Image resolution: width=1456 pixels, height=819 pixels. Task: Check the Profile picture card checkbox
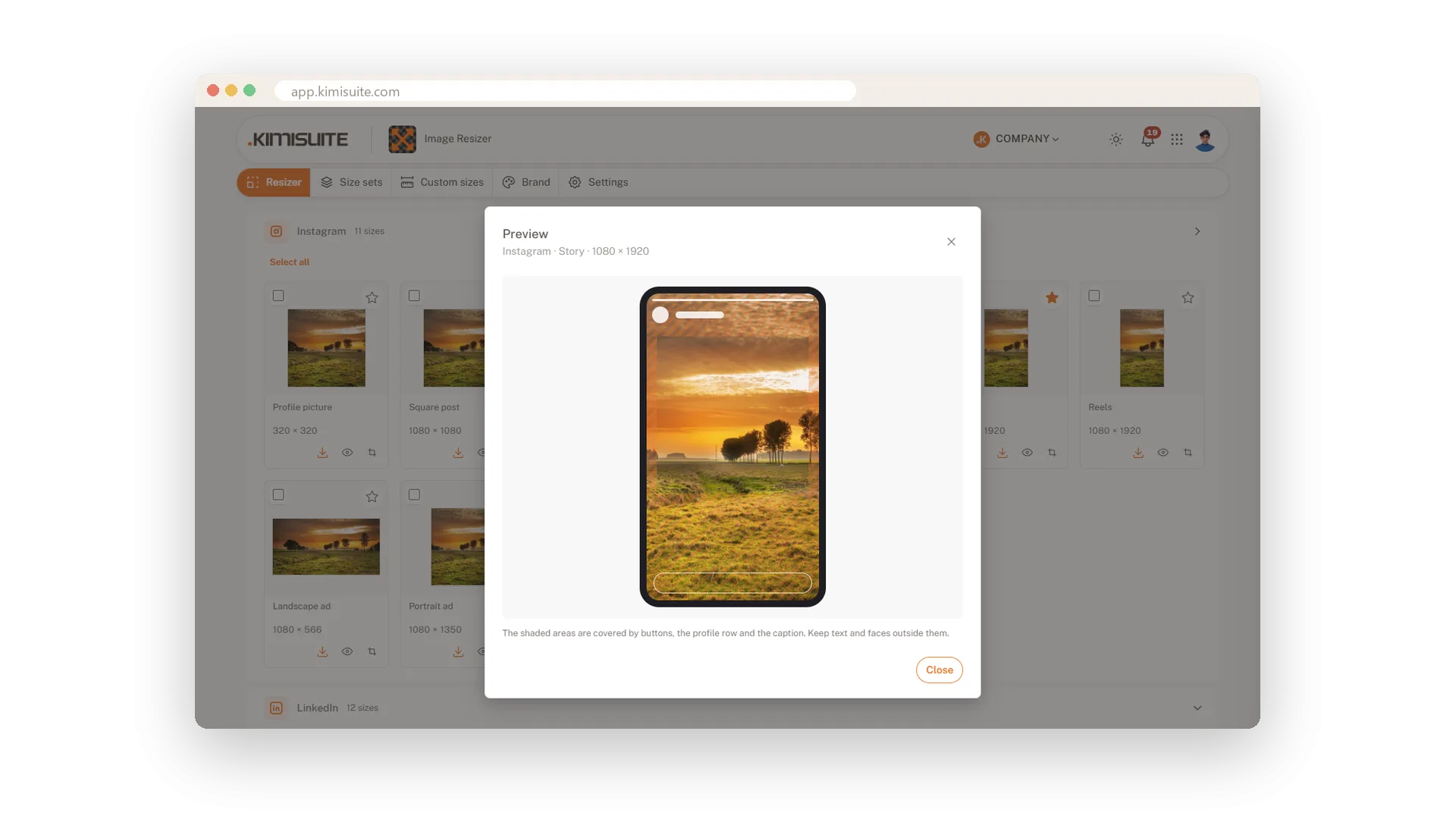[x=278, y=296]
